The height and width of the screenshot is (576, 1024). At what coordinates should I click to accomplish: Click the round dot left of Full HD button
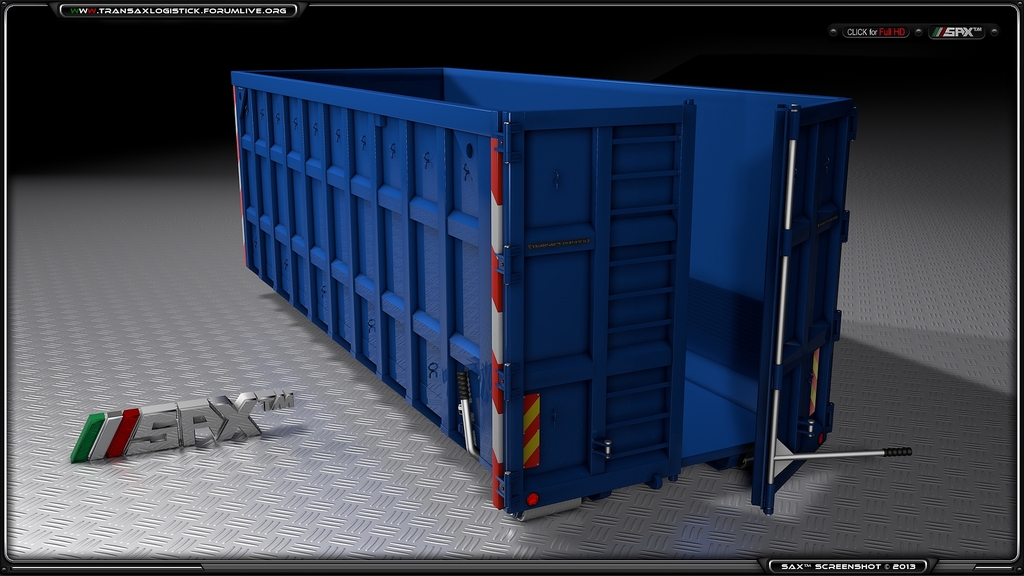[x=833, y=31]
